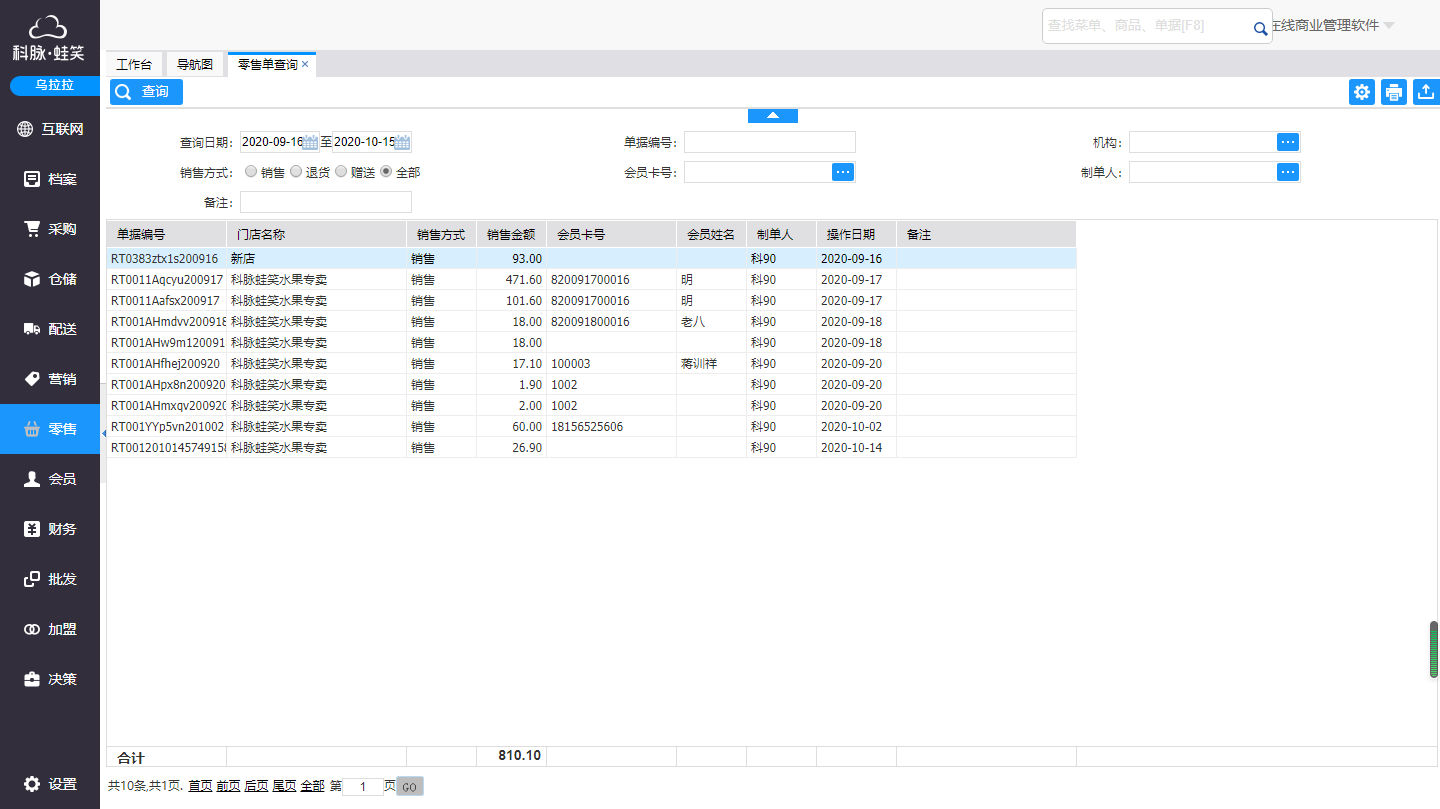Click the 后页 pagination link
The width and height of the screenshot is (1440, 809).
click(256, 786)
